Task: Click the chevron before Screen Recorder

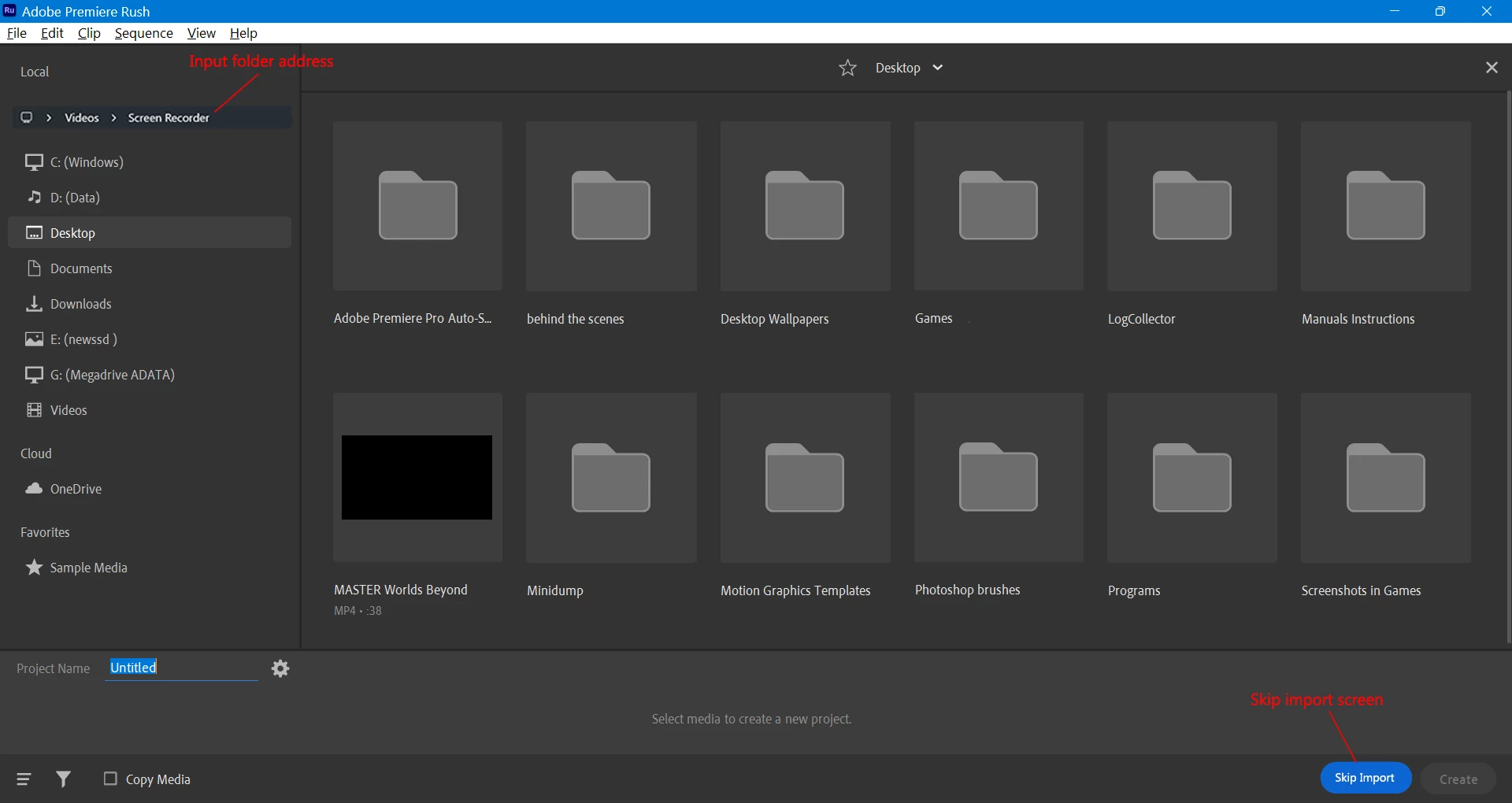Action: click(113, 118)
